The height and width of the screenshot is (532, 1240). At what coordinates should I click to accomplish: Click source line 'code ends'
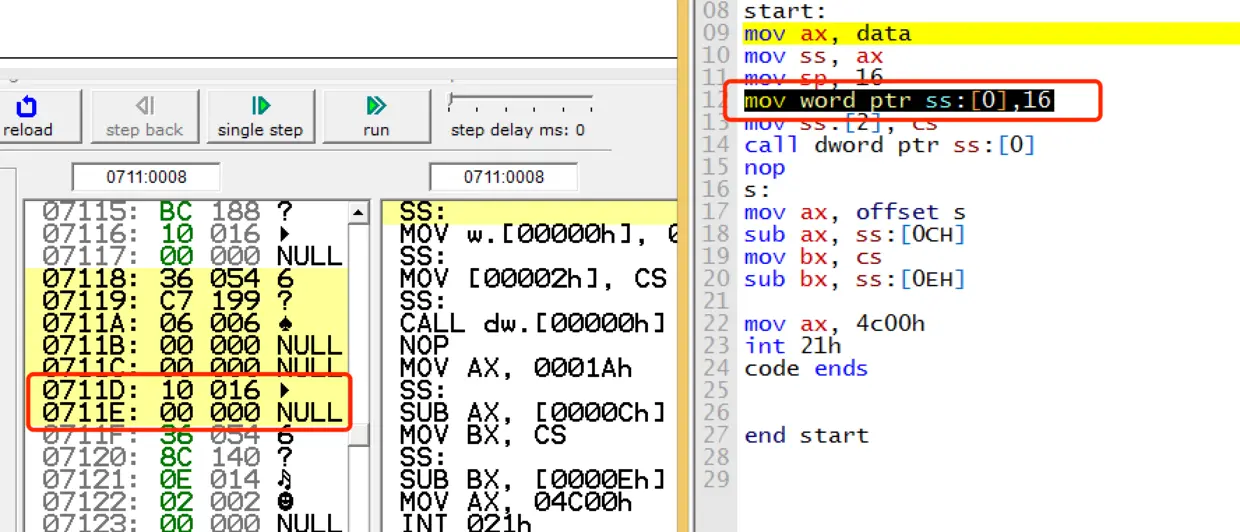click(807, 368)
